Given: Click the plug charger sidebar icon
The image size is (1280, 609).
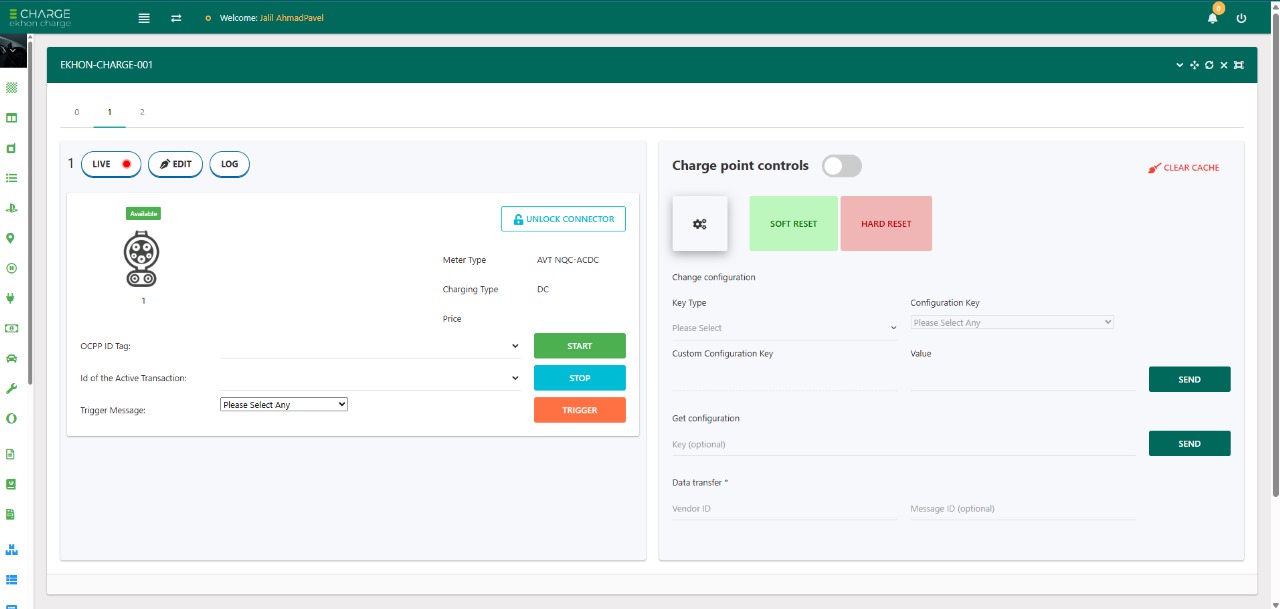Looking at the screenshot, I should 11,298.
